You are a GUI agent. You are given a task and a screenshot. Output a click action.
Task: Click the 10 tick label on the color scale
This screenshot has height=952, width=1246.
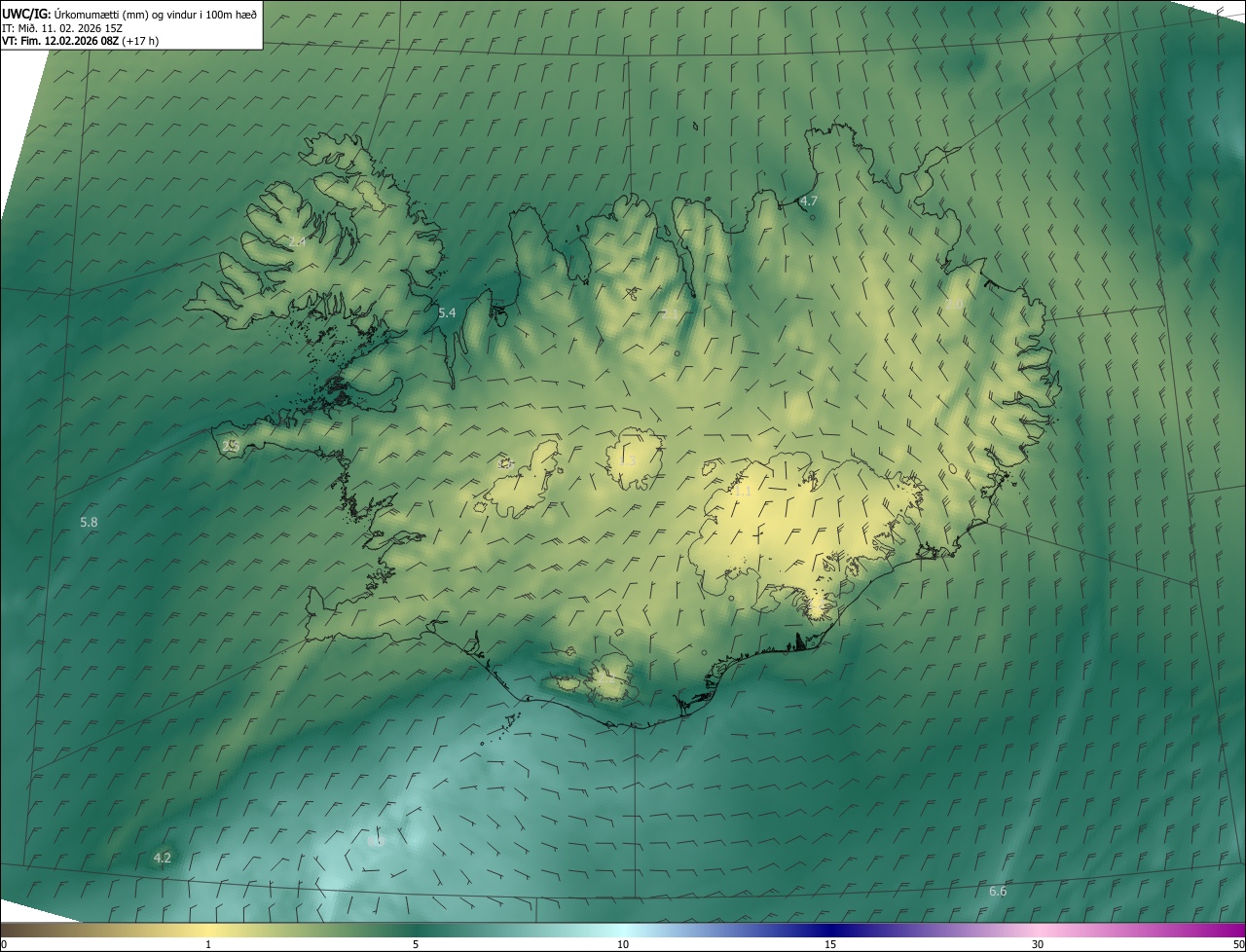pos(623,944)
